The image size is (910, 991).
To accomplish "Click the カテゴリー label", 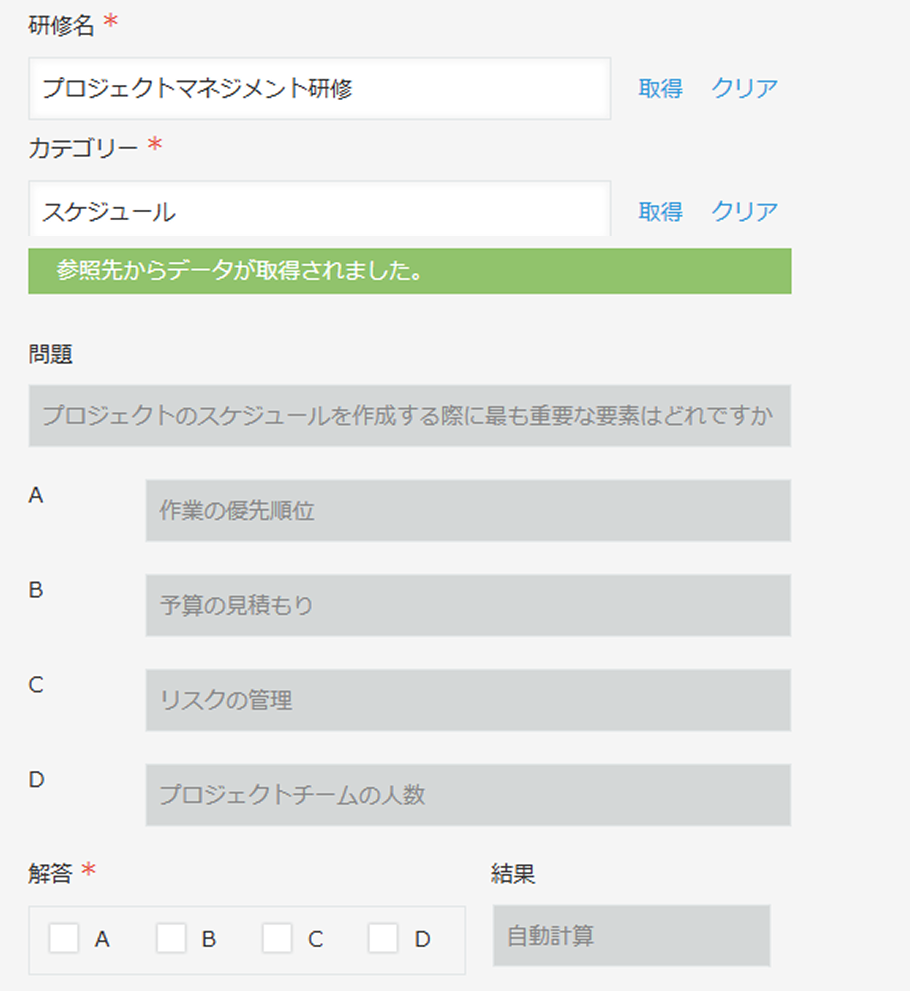I will tap(83, 149).
